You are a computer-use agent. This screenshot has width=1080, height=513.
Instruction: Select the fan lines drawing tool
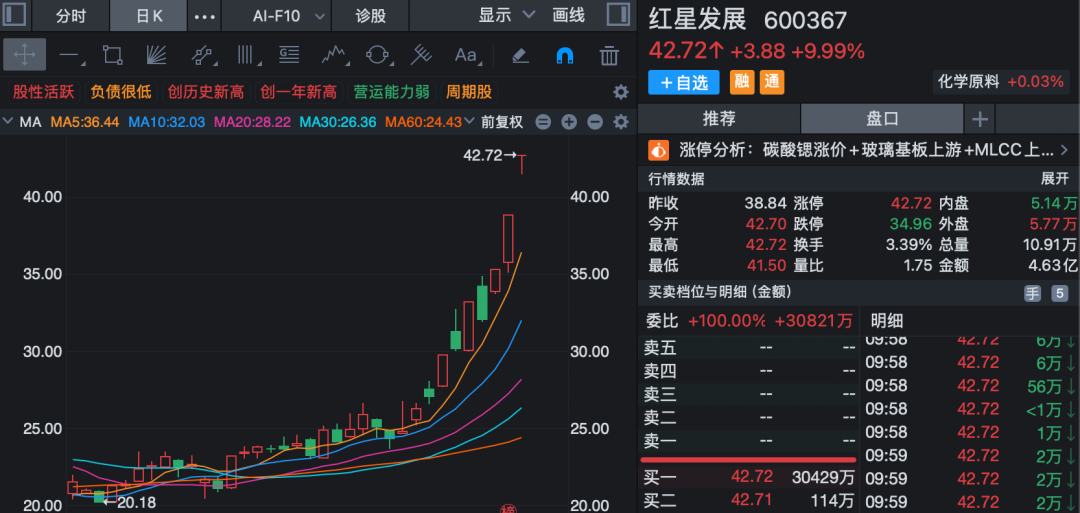156,54
